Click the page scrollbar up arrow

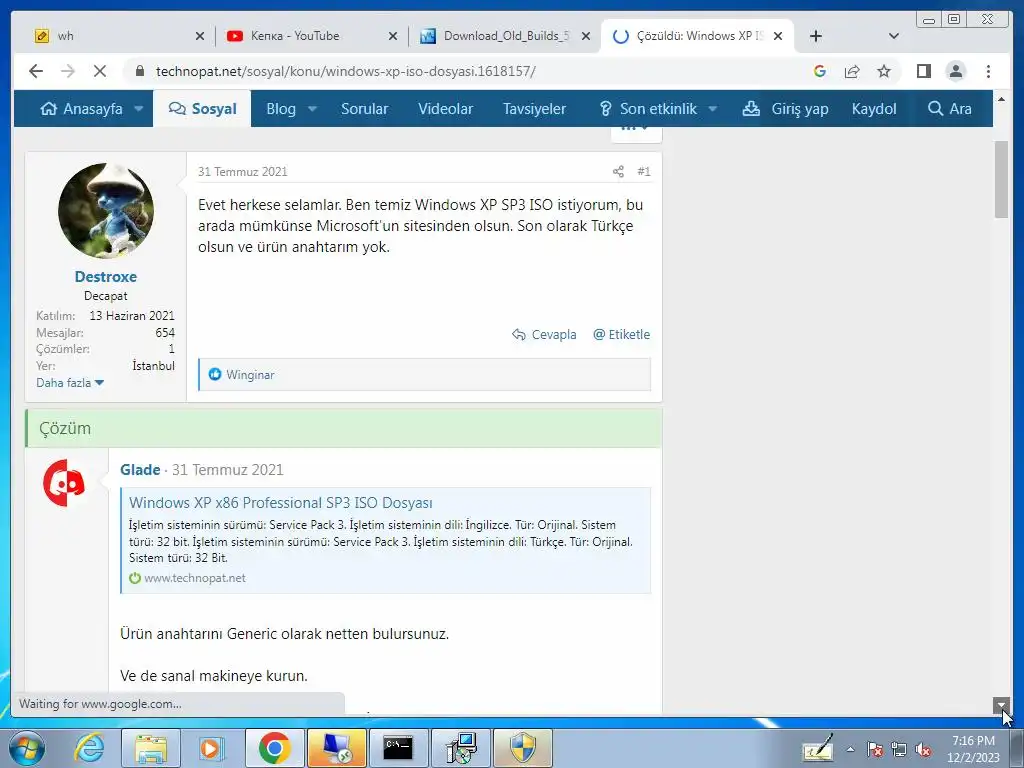point(1001,99)
